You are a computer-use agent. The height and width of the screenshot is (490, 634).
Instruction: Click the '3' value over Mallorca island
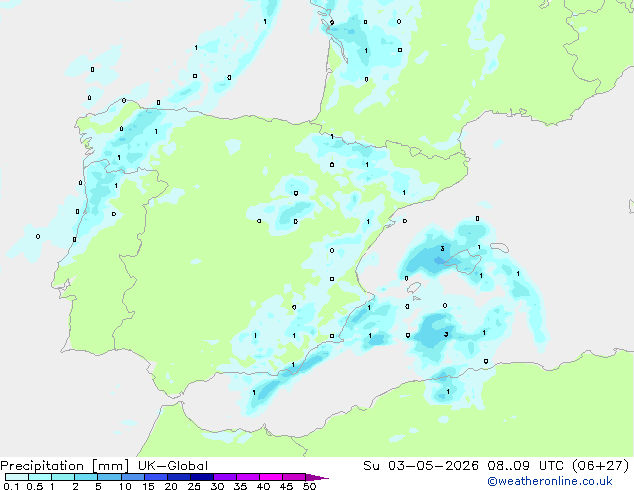tap(442, 248)
